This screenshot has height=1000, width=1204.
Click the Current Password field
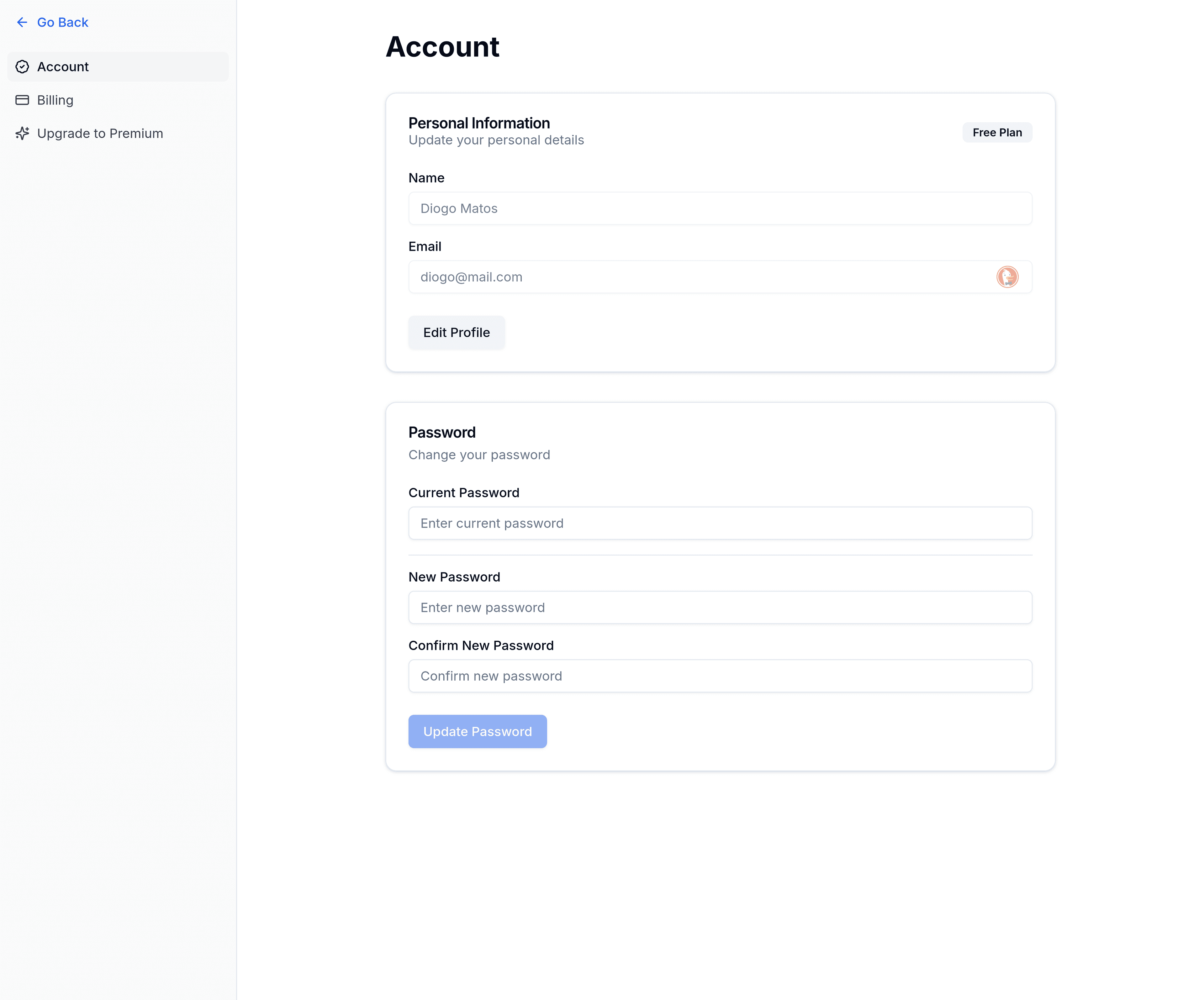pyautogui.click(x=720, y=523)
